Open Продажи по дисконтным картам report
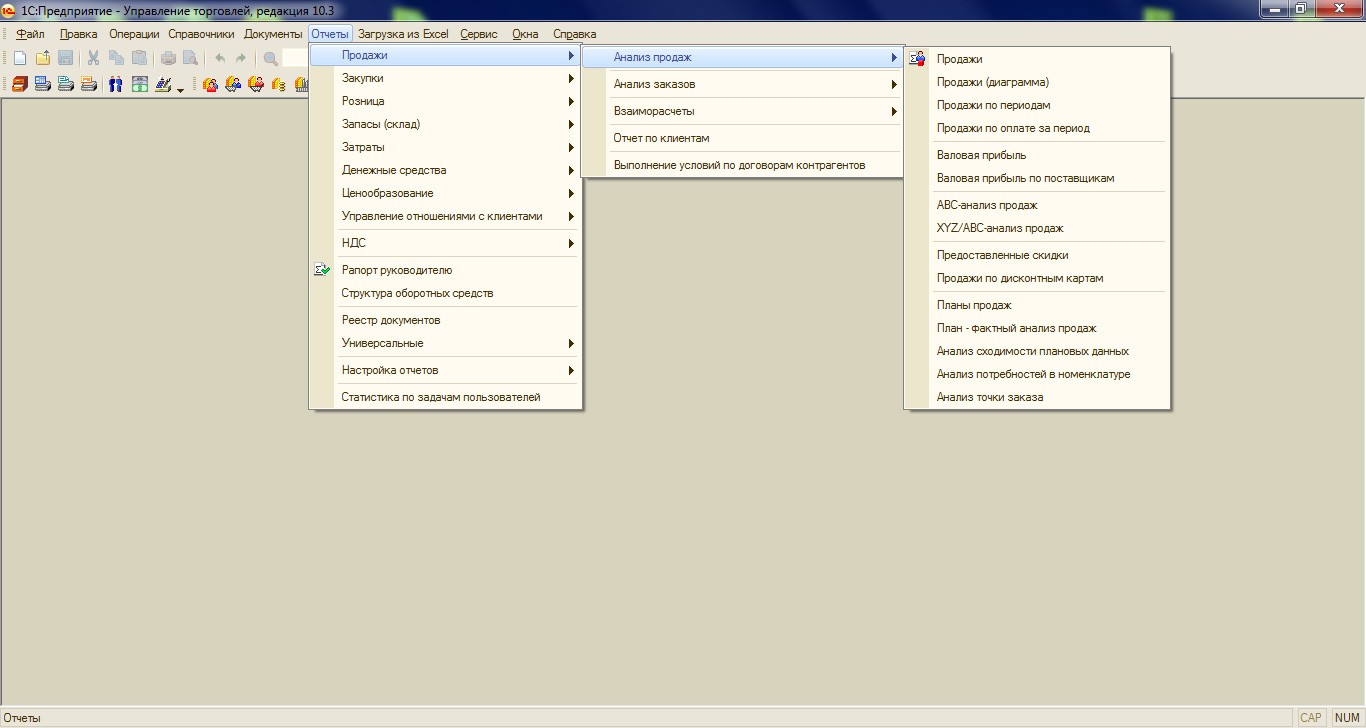 (1037, 278)
